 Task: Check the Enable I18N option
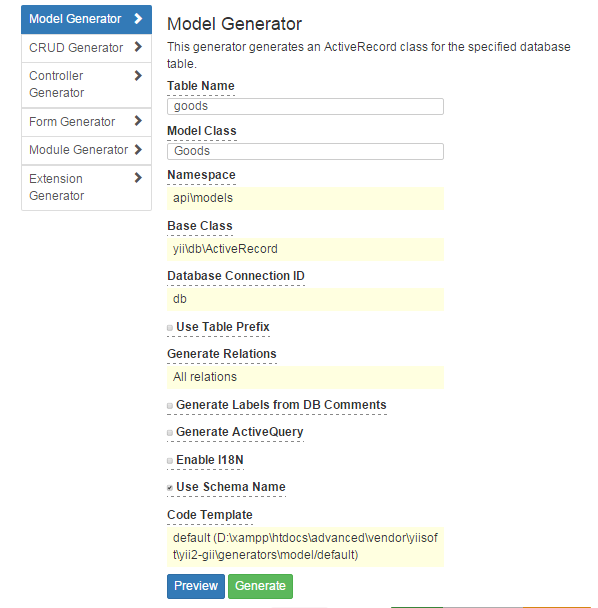[170, 461]
